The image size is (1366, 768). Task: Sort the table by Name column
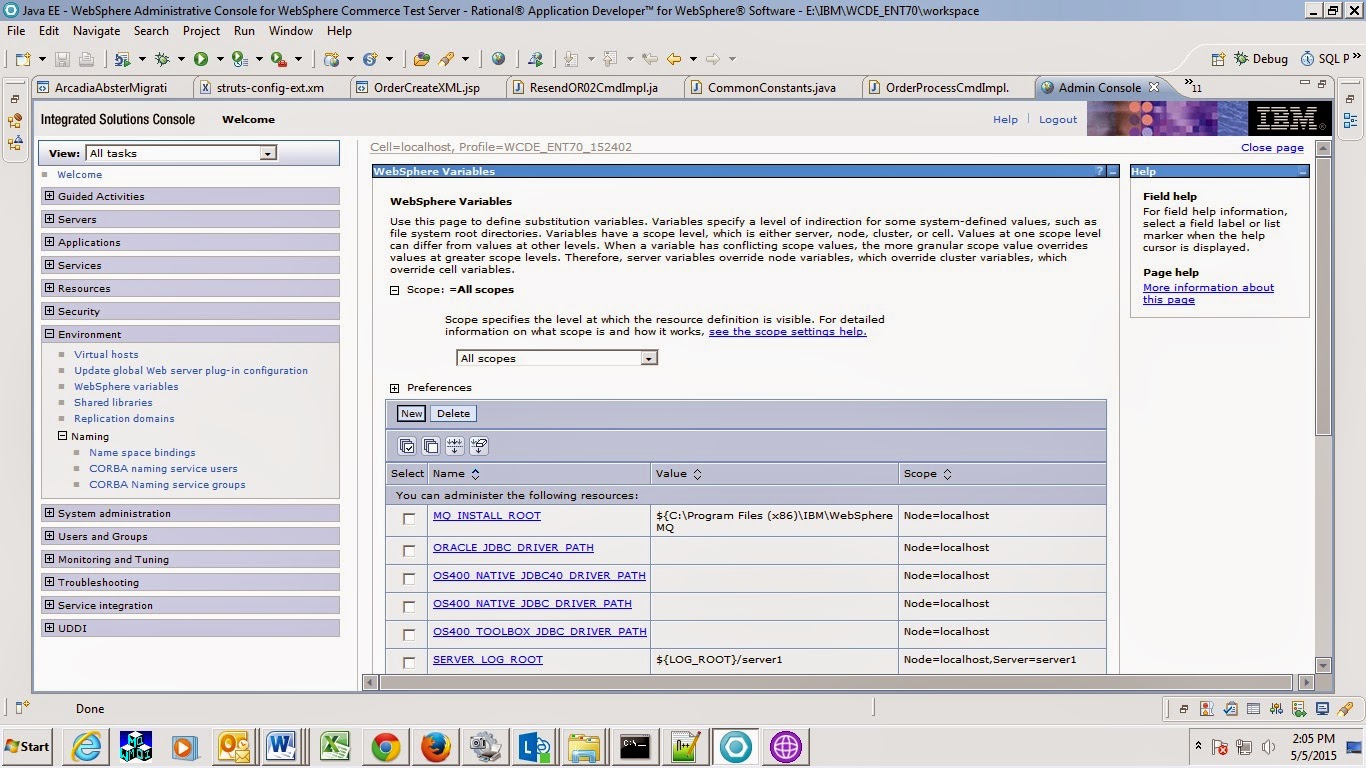pyautogui.click(x=476, y=474)
